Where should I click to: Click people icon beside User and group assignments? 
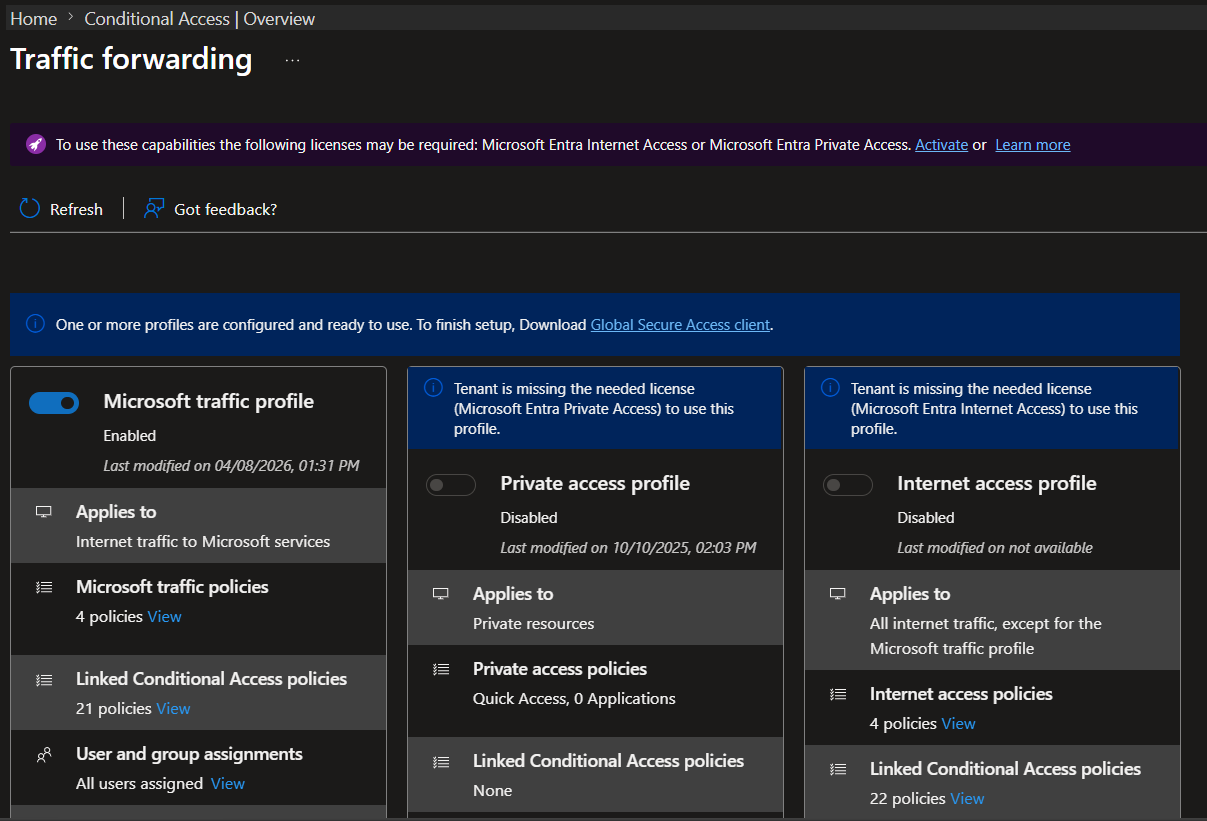pyautogui.click(x=43, y=755)
